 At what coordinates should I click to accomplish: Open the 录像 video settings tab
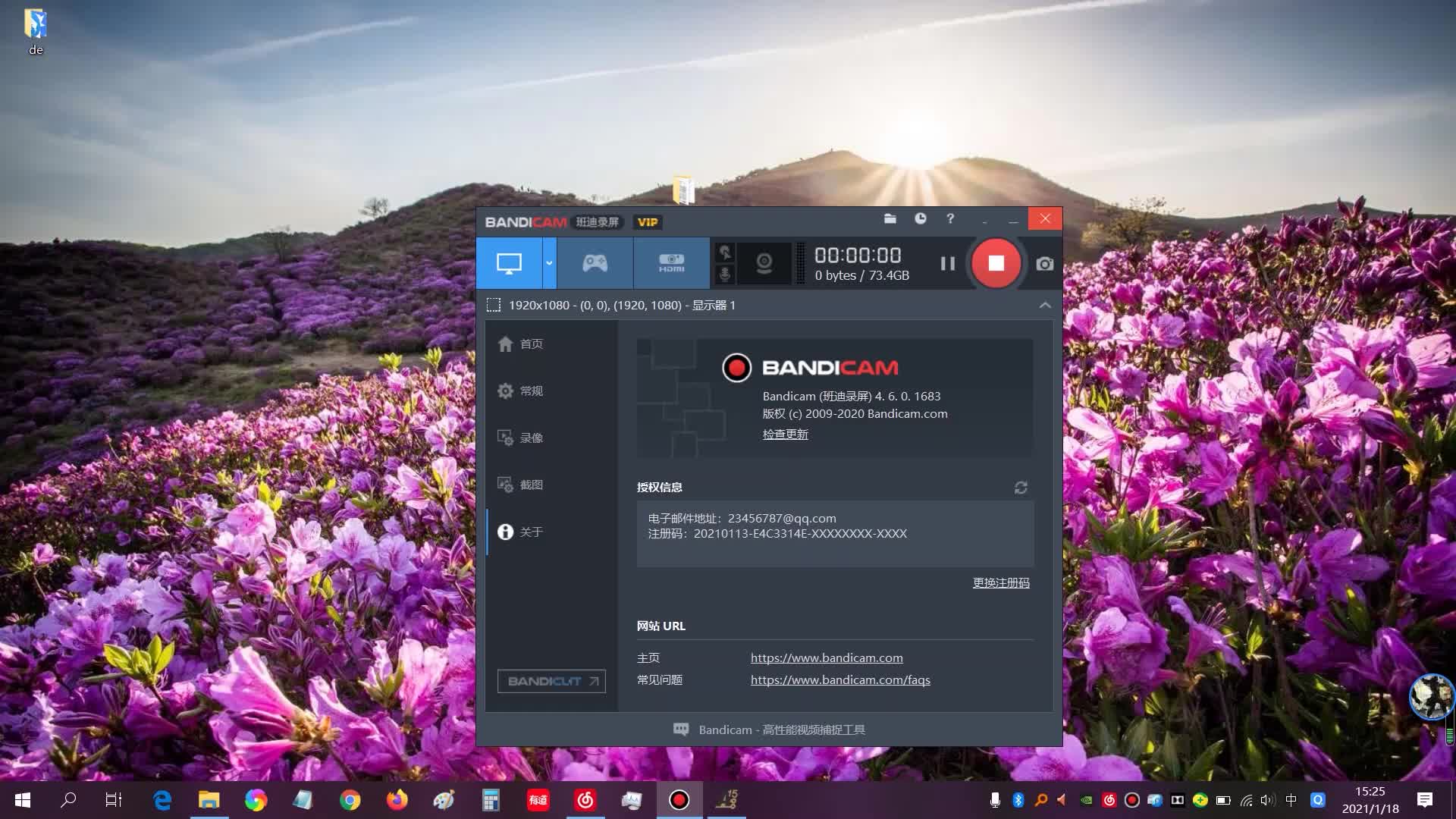click(530, 438)
